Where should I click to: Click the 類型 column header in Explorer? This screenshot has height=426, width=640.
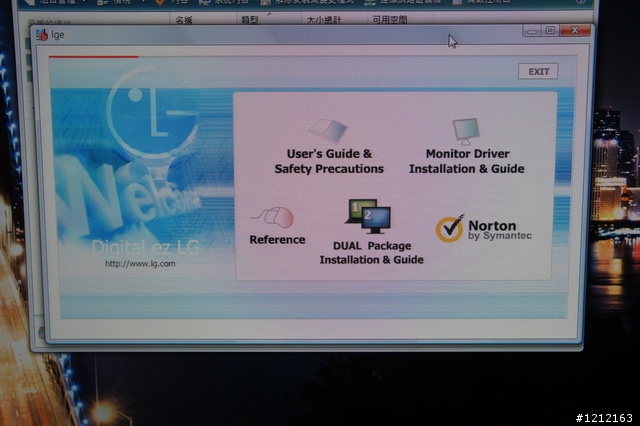(x=249, y=20)
